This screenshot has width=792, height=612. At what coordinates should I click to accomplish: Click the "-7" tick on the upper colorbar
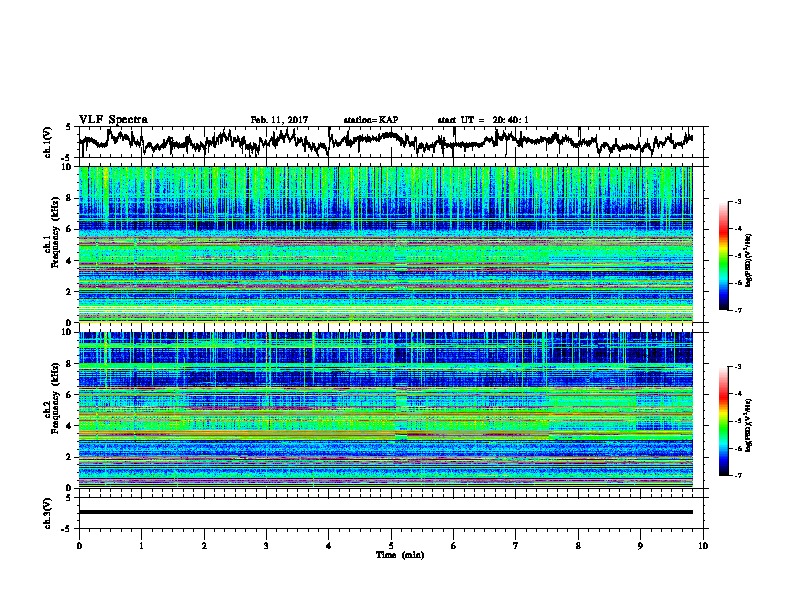(738, 310)
